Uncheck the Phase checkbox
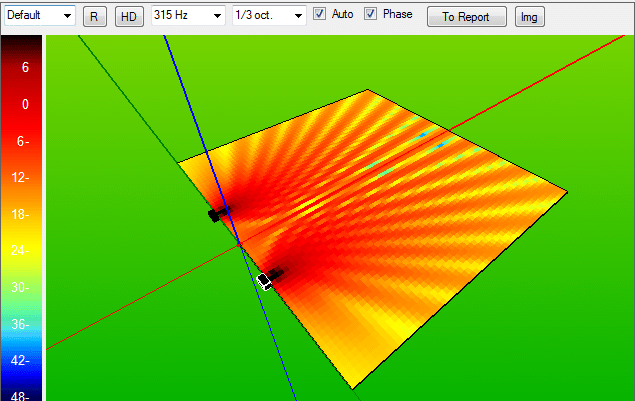The height and width of the screenshot is (401, 635). pos(370,14)
